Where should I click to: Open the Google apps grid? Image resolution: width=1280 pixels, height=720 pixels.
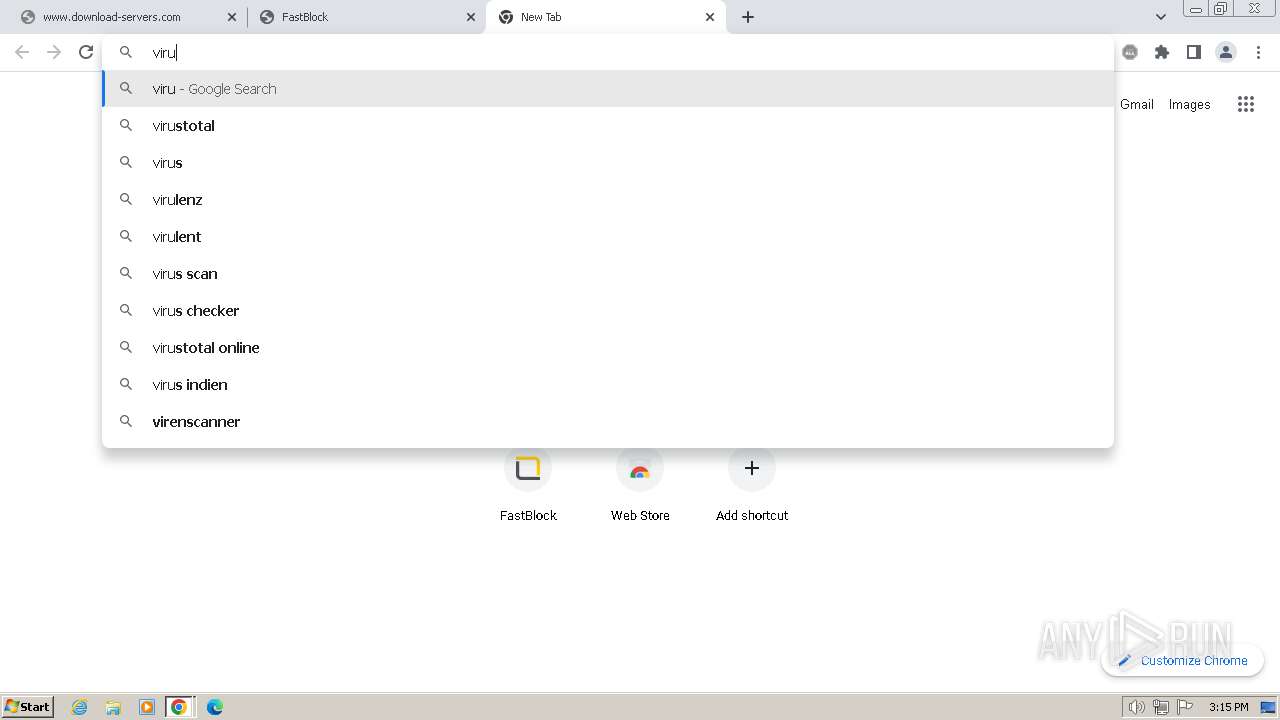tap(1246, 104)
